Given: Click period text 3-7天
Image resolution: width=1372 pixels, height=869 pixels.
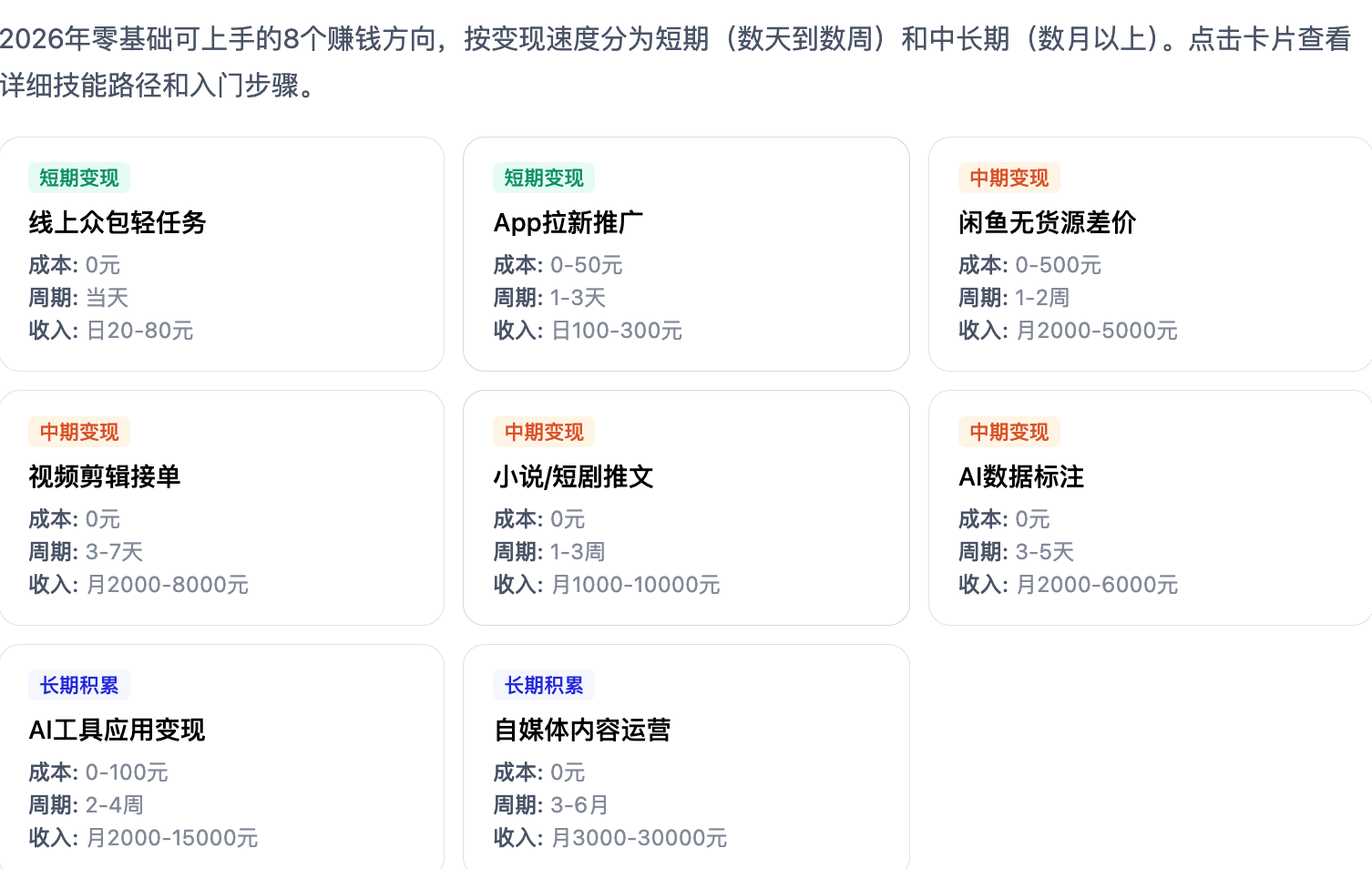Looking at the screenshot, I should pyautogui.click(x=115, y=552).
